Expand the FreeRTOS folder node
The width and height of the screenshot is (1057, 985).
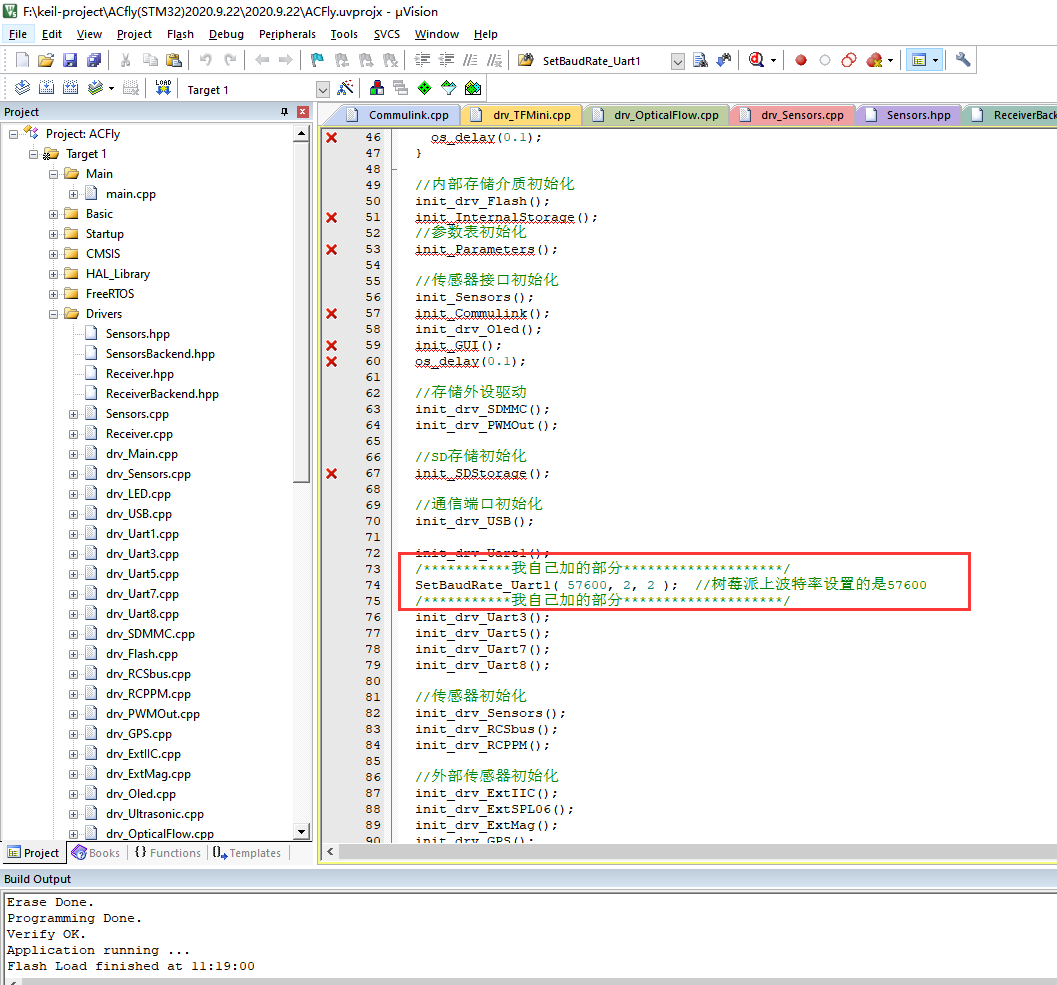point(53,294)
